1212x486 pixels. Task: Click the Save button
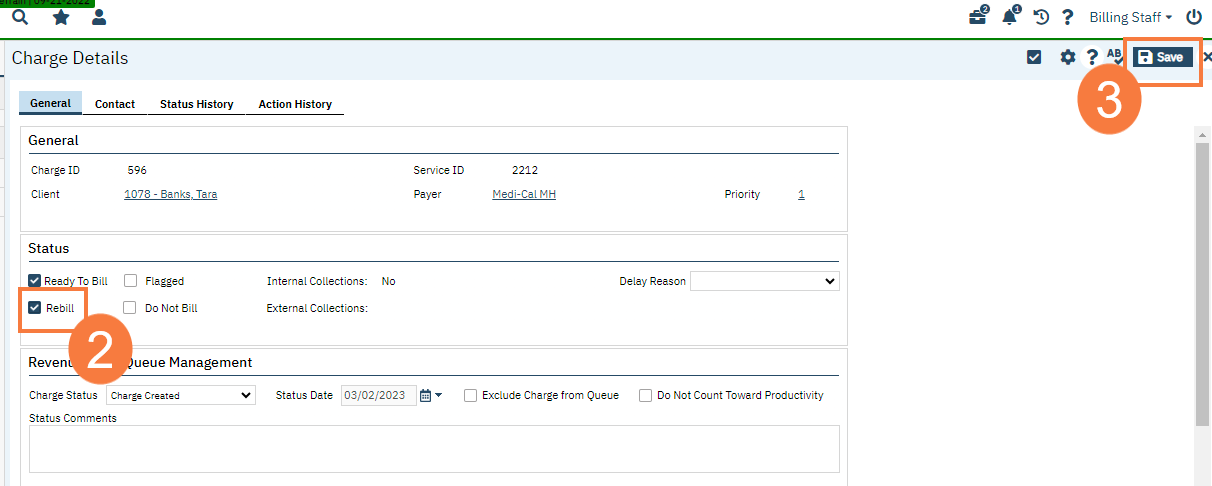[1162, 58]
